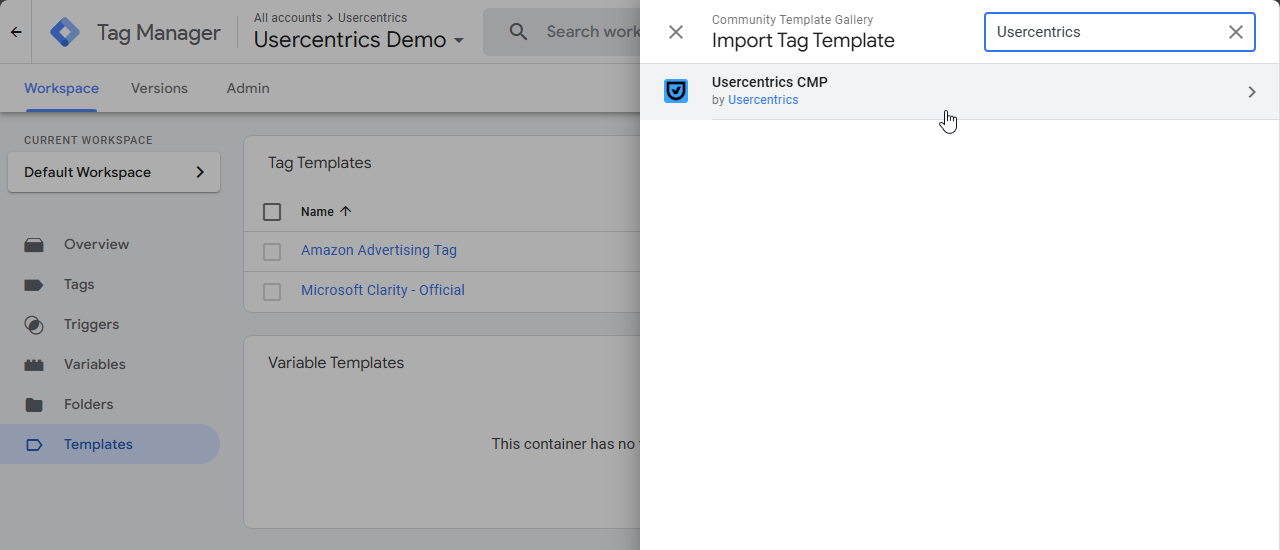The width and height of the screenshot is (1280, 550).
Task: Check the Amazon Advertising Tag checkbox
Action: click(272, 251)
